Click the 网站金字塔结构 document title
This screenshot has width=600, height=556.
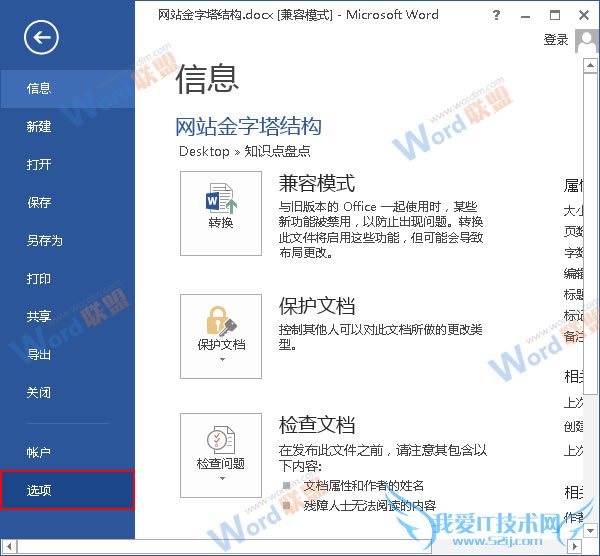[x=248, y=127]
